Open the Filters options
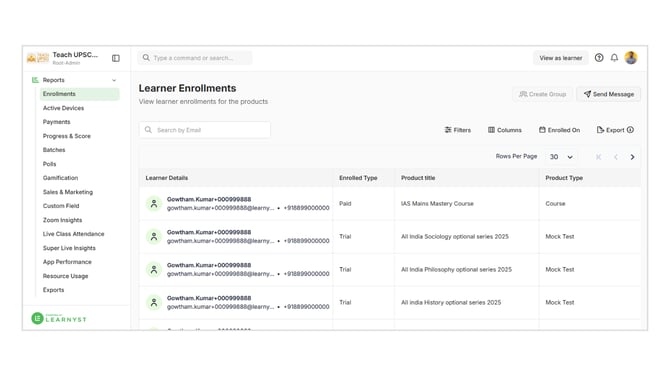This screenshot has height=376, width=670. [458, 130]
